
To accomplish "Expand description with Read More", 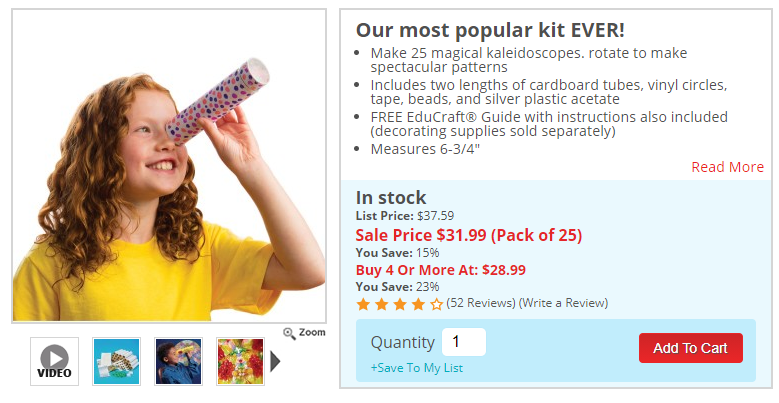I will pyautogui.click(x=727, y=167).
